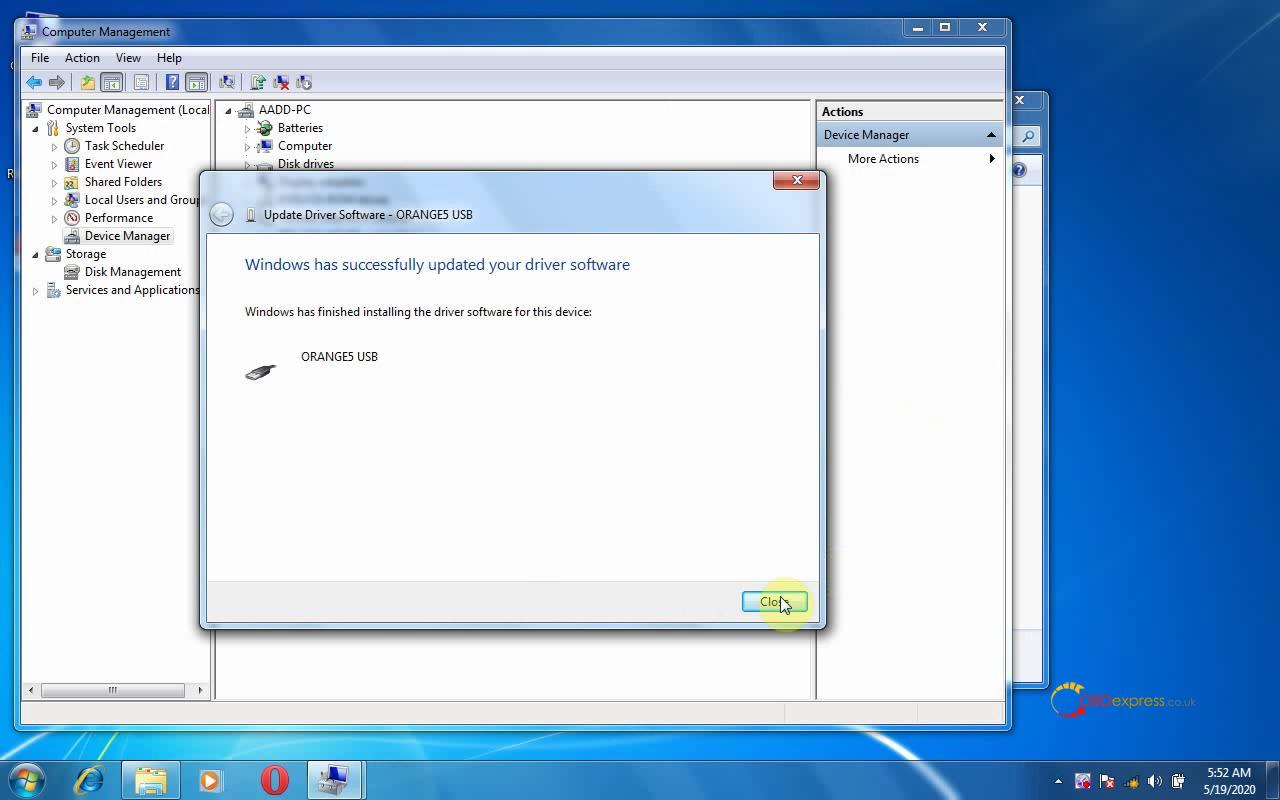Open Internet Explorer from the taskbar
The height and width of the screenshot is (800, 1280).
(x=89, y=780)
